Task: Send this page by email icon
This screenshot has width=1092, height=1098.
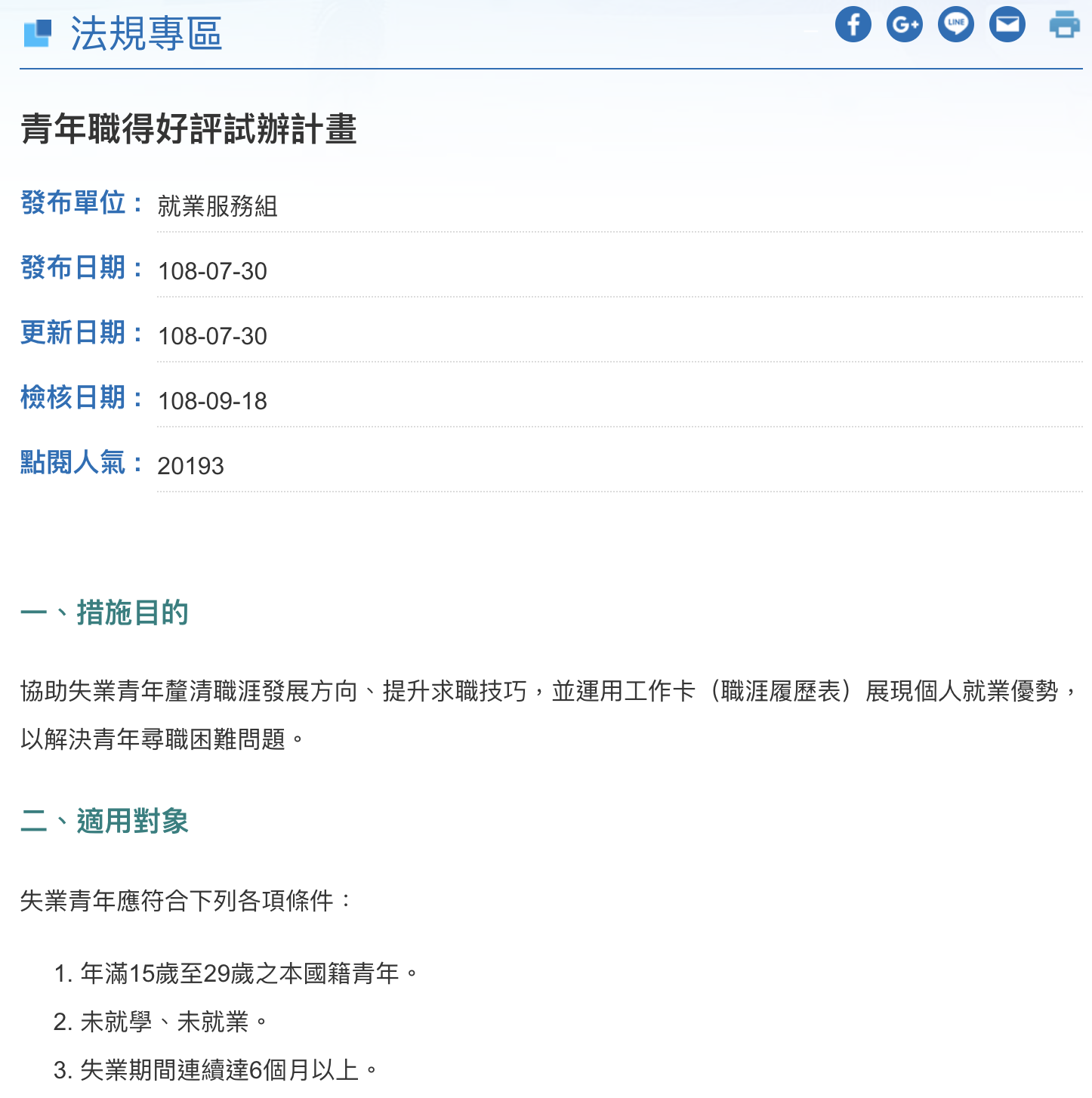Action: (1007, 25)
